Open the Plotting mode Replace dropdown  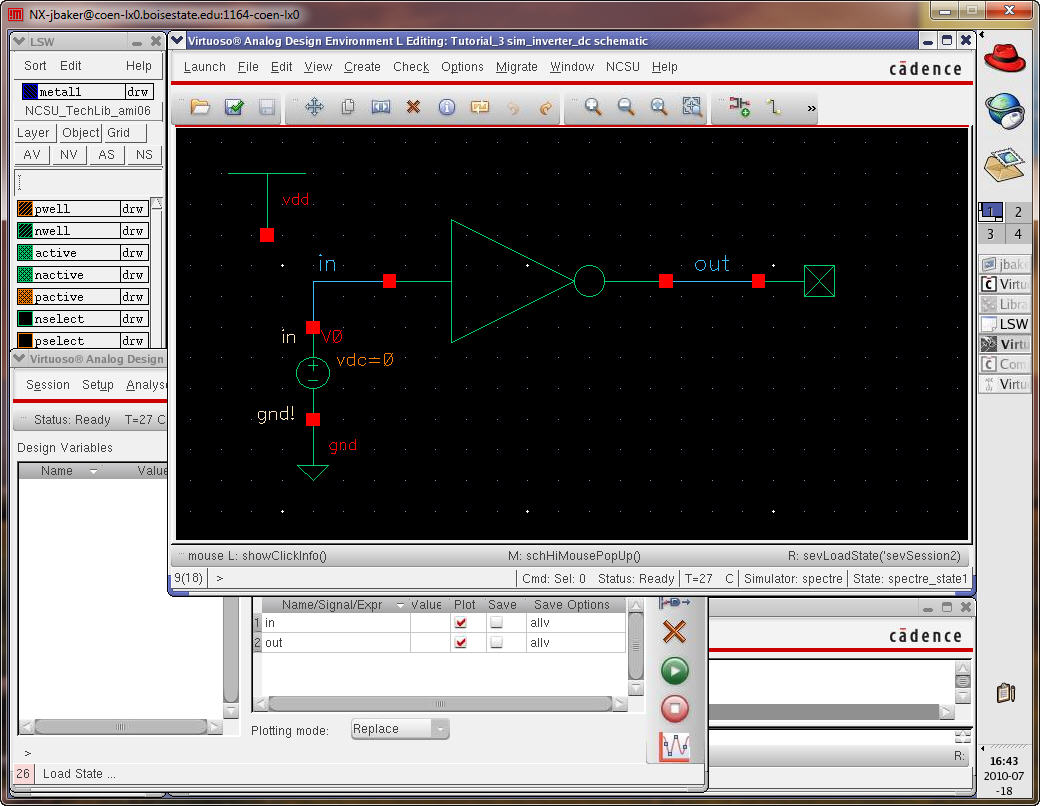pos(400,730)
